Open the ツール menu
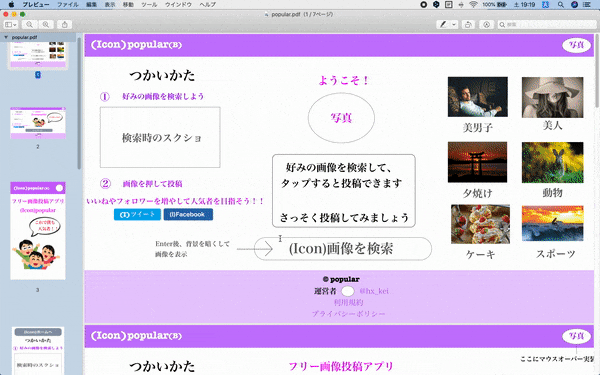Image resolution: width=600 pixels, height=375 pixels. (149, 5)
